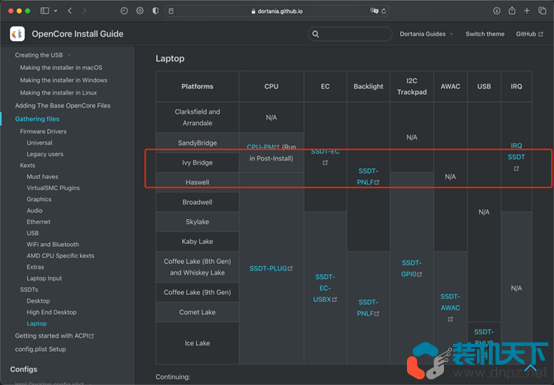Click the translate icon in address bar
The width and height of the screenshot is (554, 385).
click(x=374, y=11)
